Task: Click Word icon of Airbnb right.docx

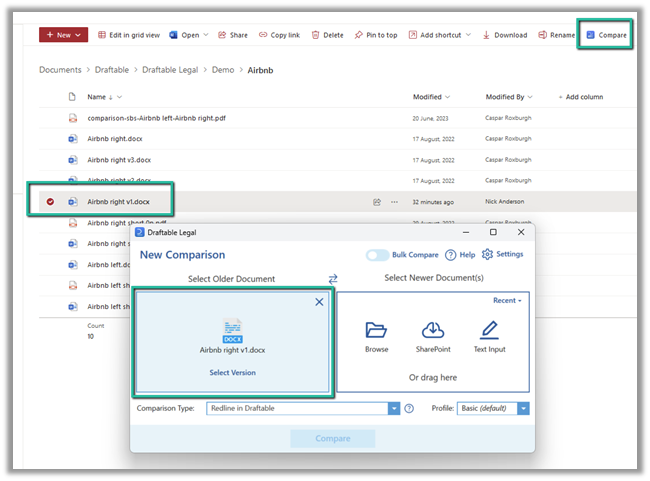Action: [x=73, y=139]
